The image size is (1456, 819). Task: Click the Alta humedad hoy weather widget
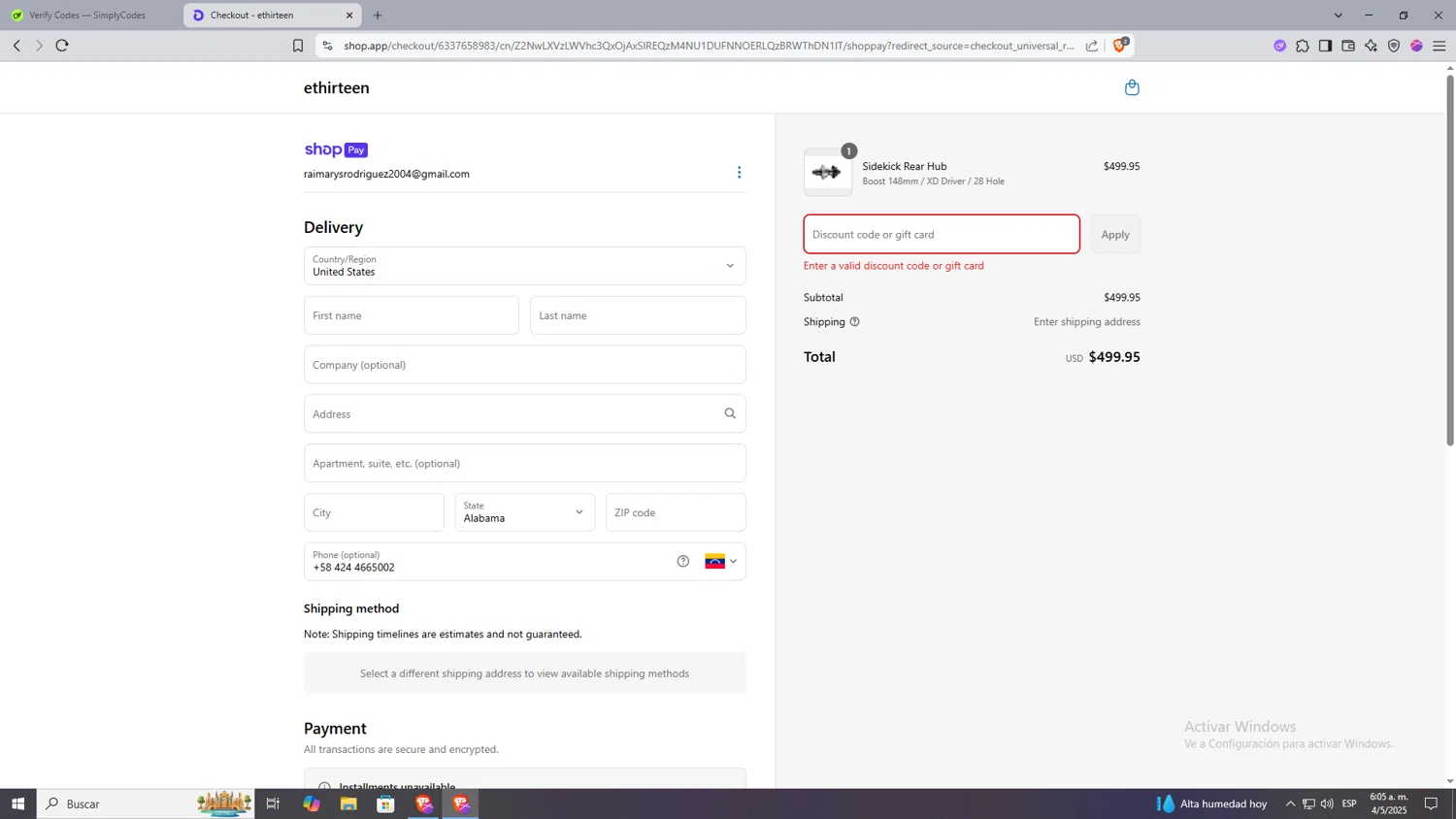(x=1211, y=803)
